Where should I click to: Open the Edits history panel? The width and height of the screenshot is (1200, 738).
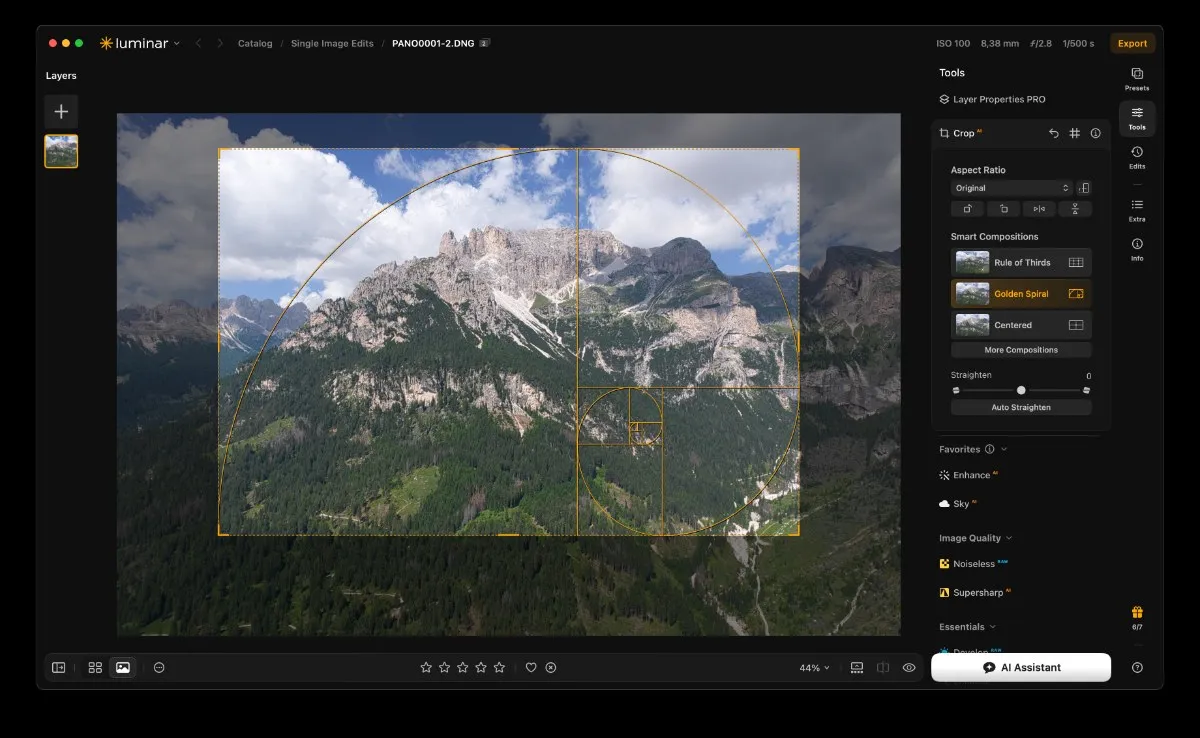point(1137,157)
